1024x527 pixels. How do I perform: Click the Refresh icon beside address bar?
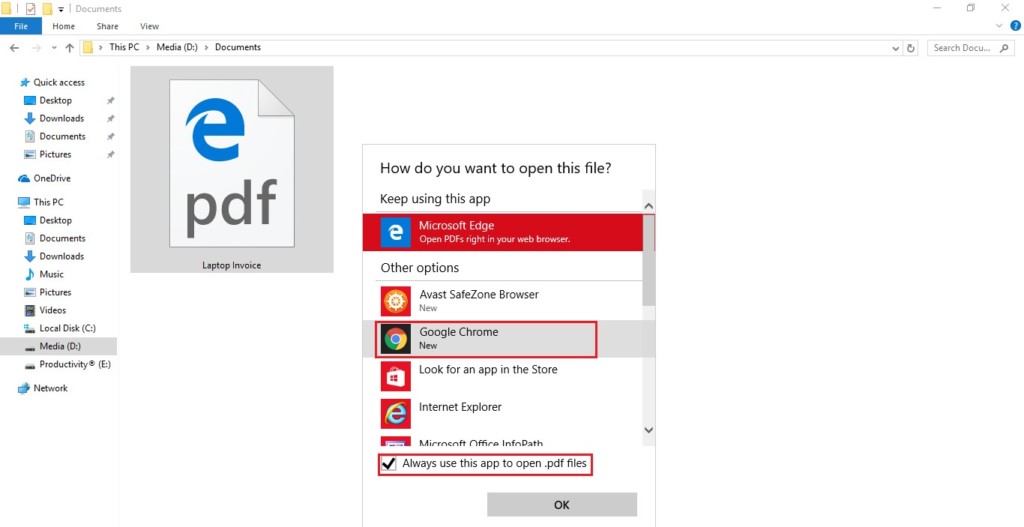tap(911, 48)
